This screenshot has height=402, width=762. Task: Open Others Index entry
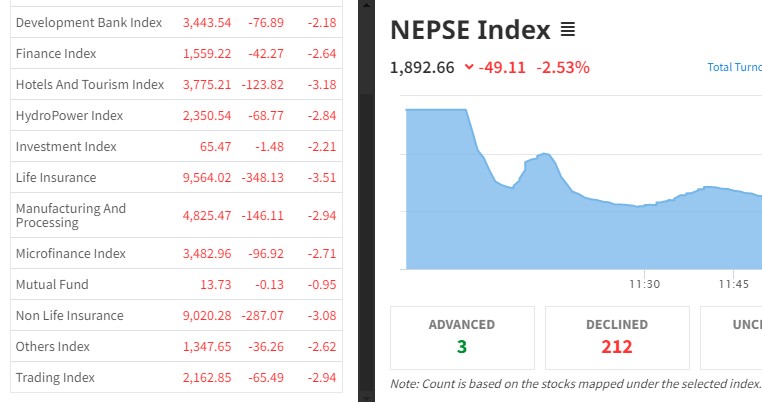point(53,346)
